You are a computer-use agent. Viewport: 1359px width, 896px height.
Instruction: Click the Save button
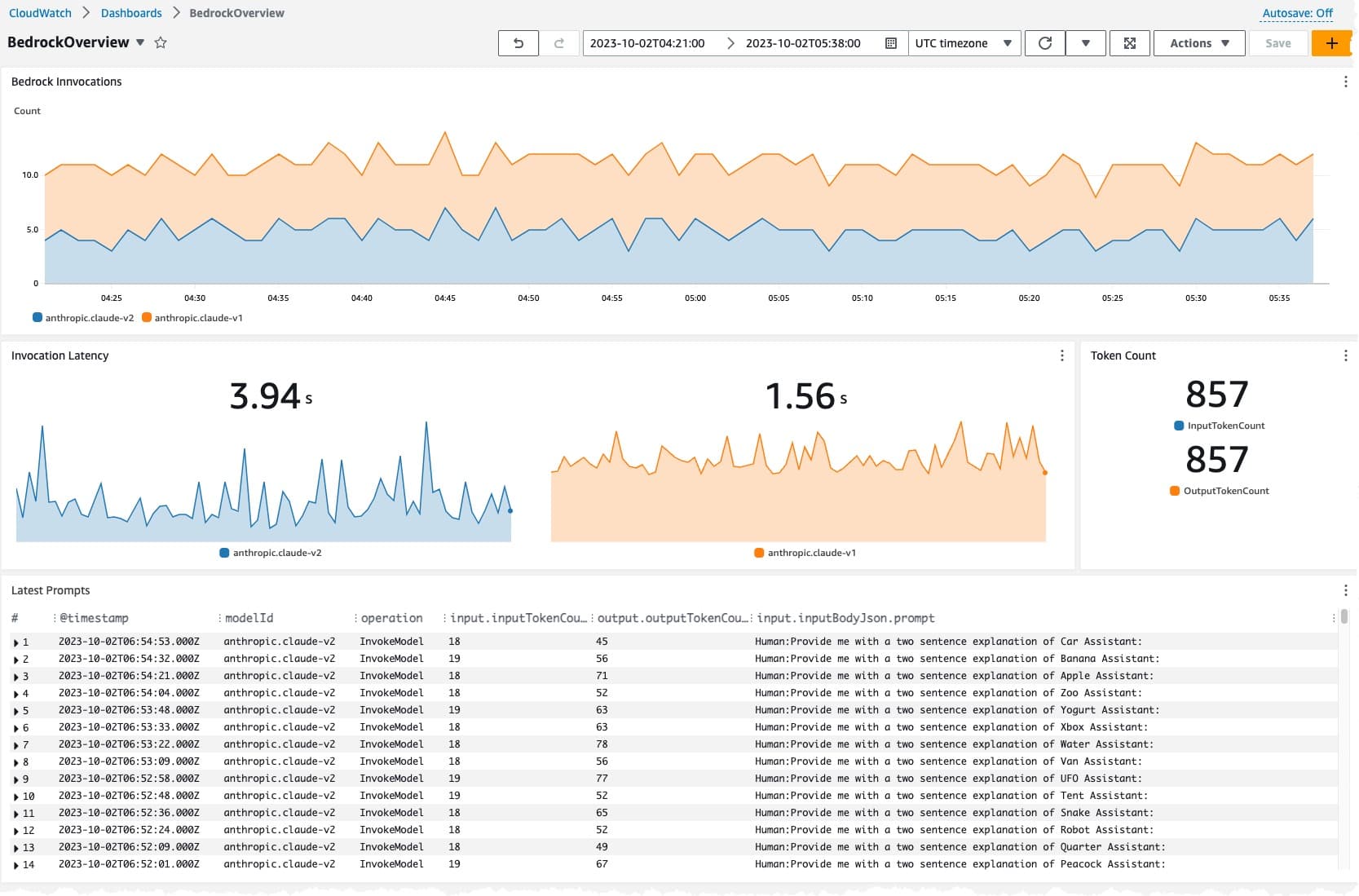pos(1277,43)
